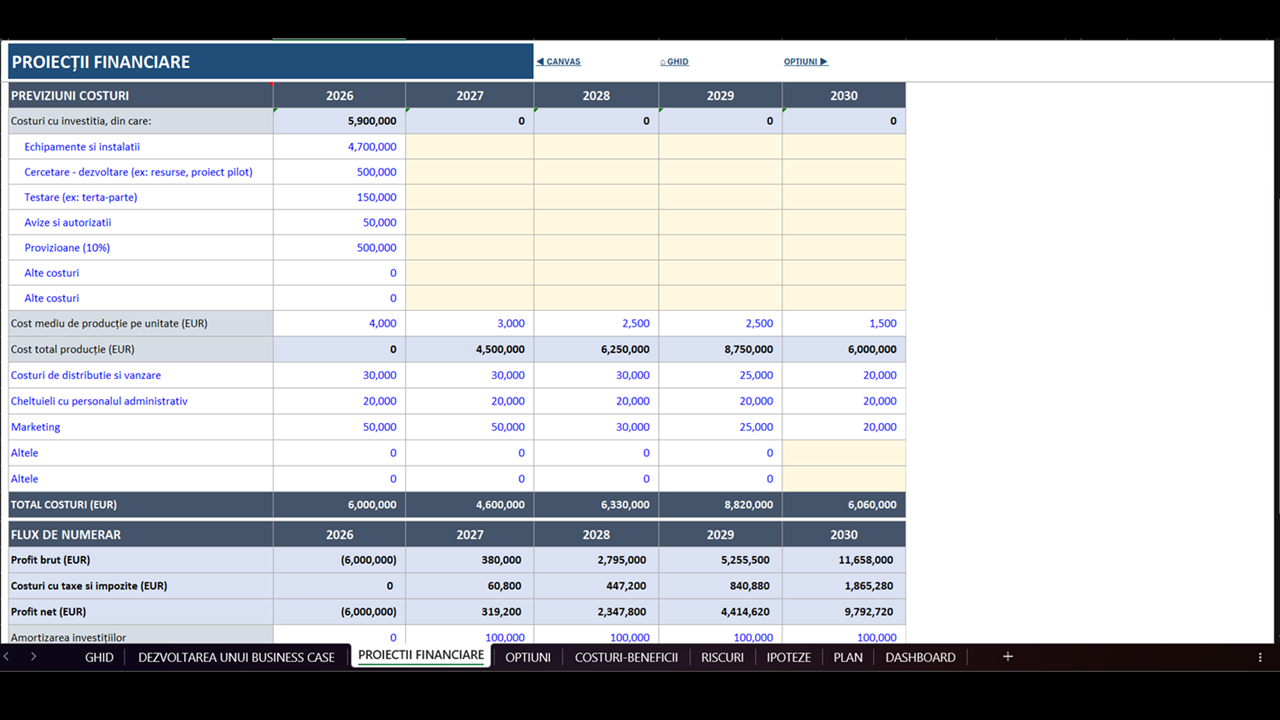Open DEZVOLTAREA UNUI BUSINESS CASE tab
The height and width of the screenshot is (720, 1280).
point(236,657)
